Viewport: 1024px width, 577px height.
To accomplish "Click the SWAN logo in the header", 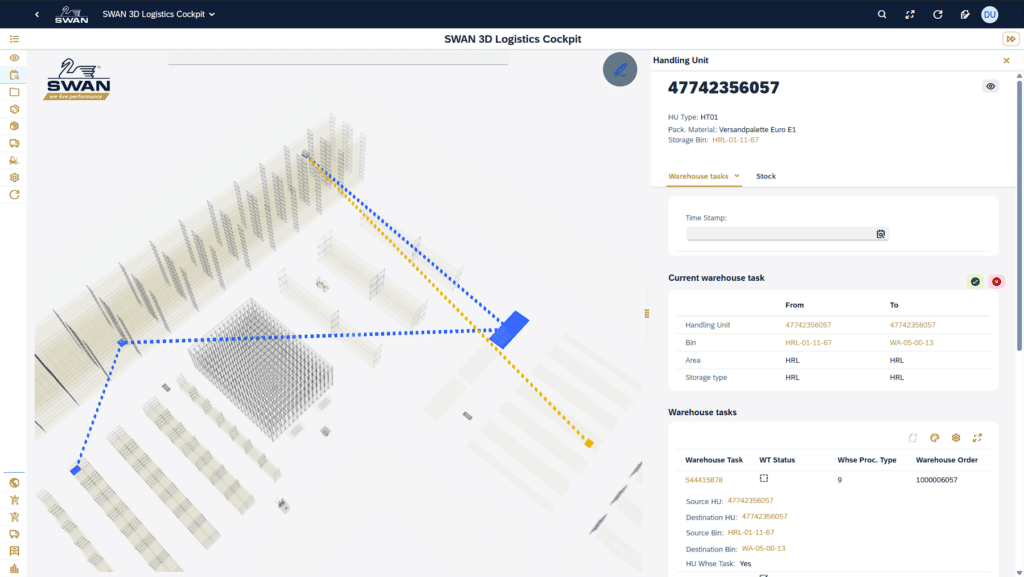I will 71,14.
